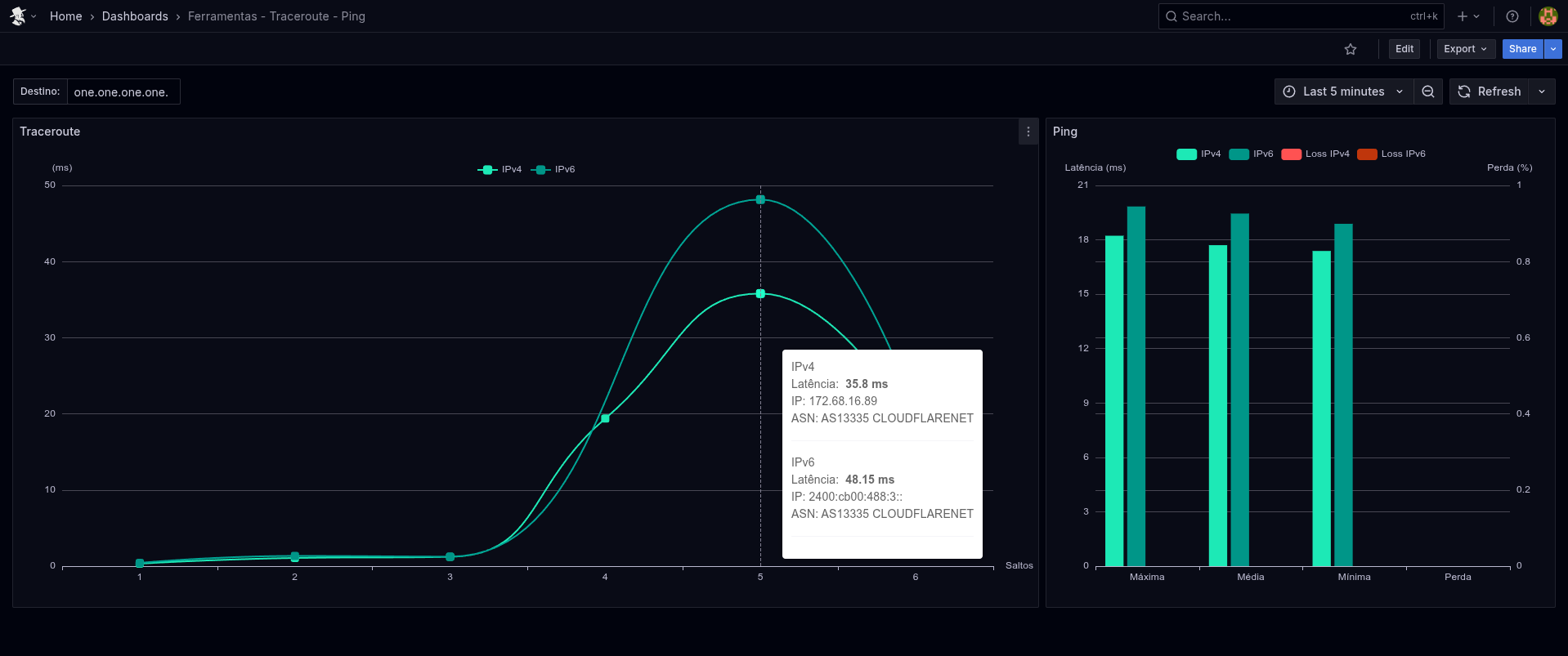The height and width of the screenshot is (656, 1568).
Task: Star this dashboard as favorite
Action: [x=1351, y=49]
